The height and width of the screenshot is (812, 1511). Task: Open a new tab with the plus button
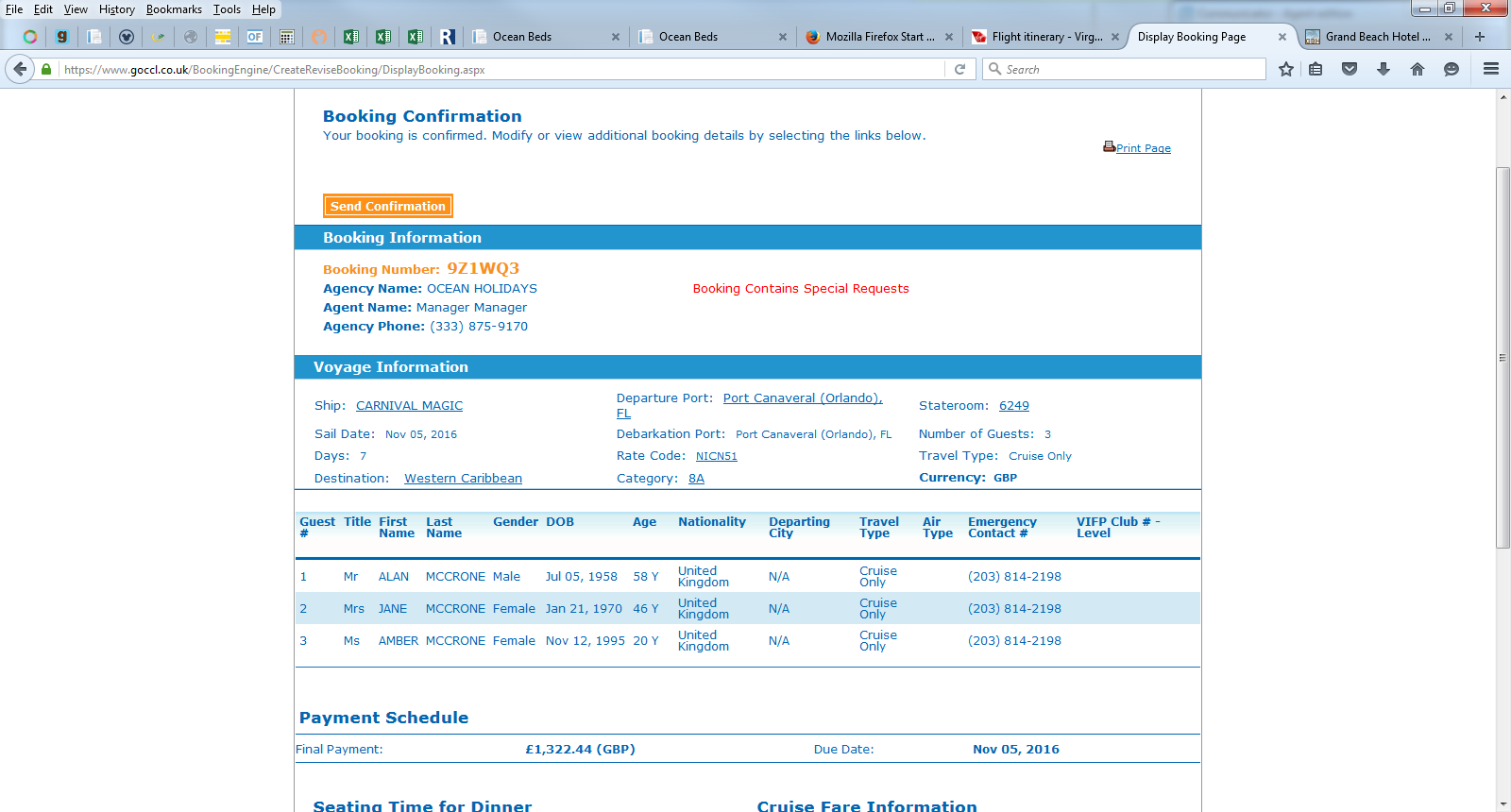(1480, 37)
